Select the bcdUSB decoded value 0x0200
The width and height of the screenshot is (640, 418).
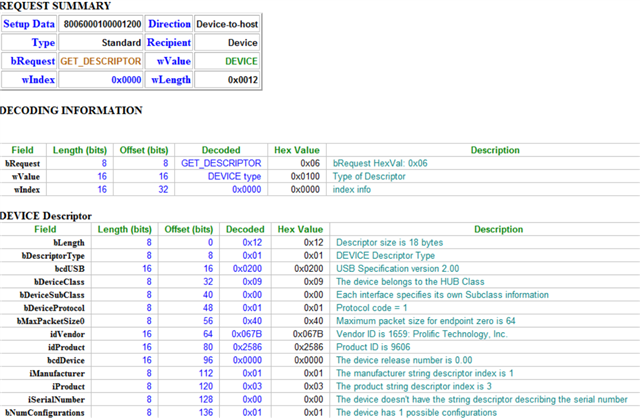tap(247, 269)
